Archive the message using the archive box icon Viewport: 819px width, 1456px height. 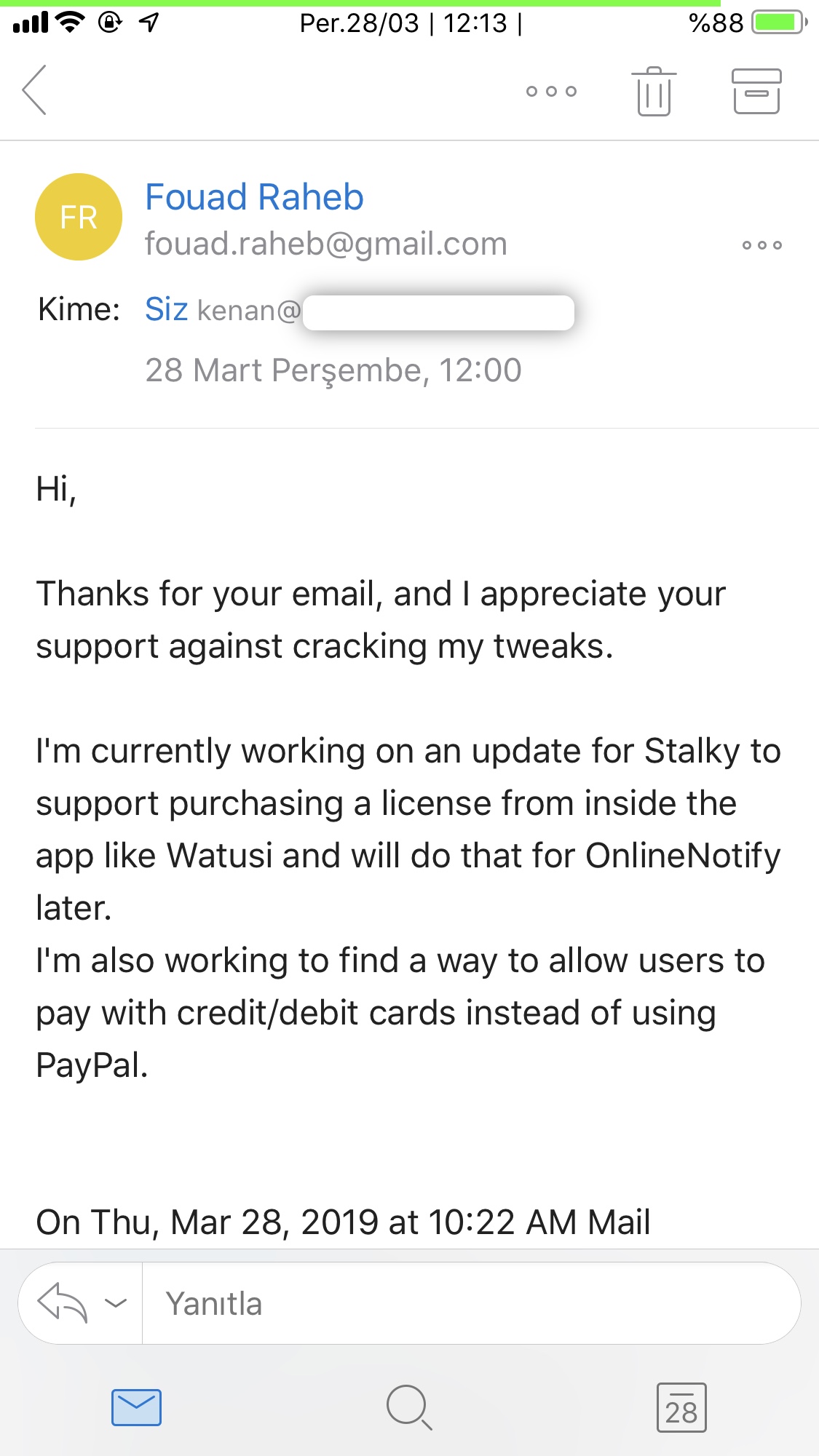tap(756, 91)
